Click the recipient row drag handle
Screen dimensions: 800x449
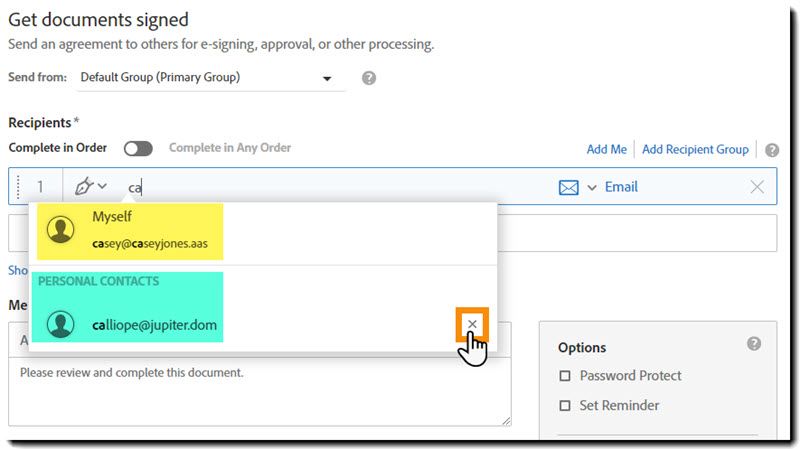[19, 187]
